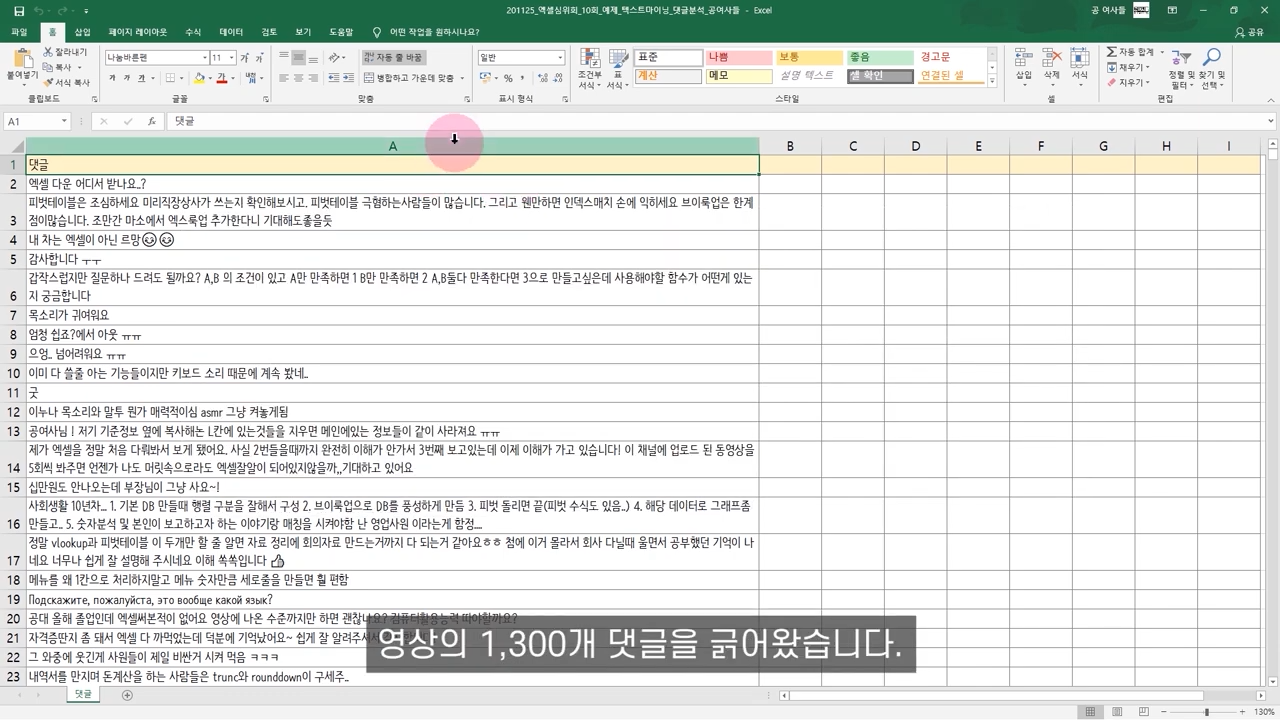This screenshot has width=1280, height=720.
Task: Click the cell borders icon
Action: pyautogui.click(x=170, y=78)
